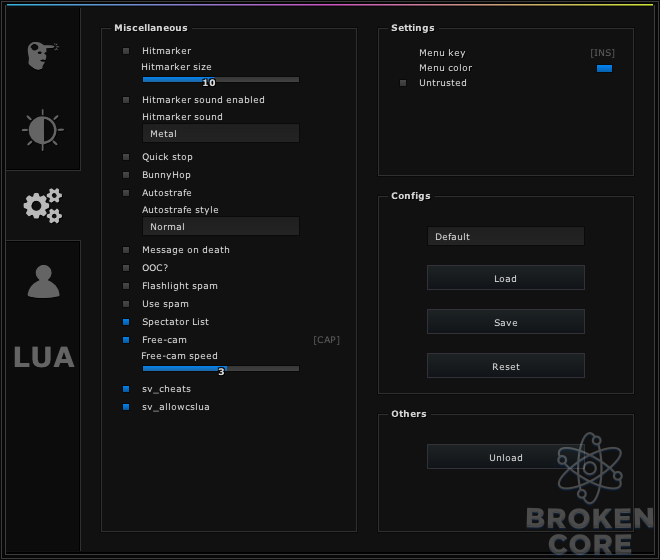
Task: Click the Settings group title
Action: coord(412,28)
